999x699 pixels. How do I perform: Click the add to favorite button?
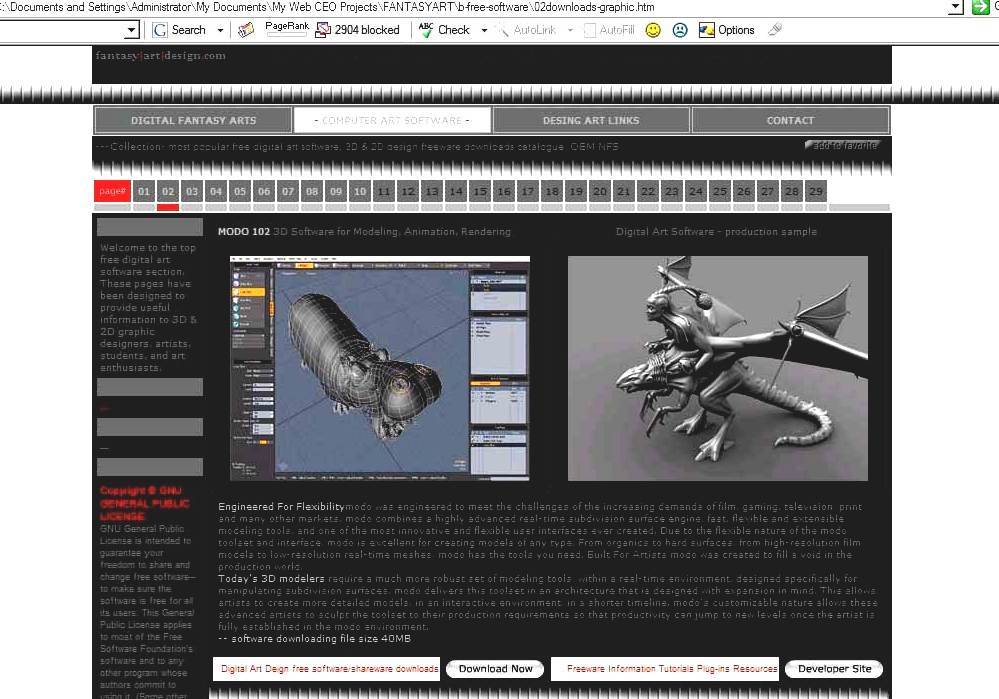pyautogui.click(x=844, y=145)
